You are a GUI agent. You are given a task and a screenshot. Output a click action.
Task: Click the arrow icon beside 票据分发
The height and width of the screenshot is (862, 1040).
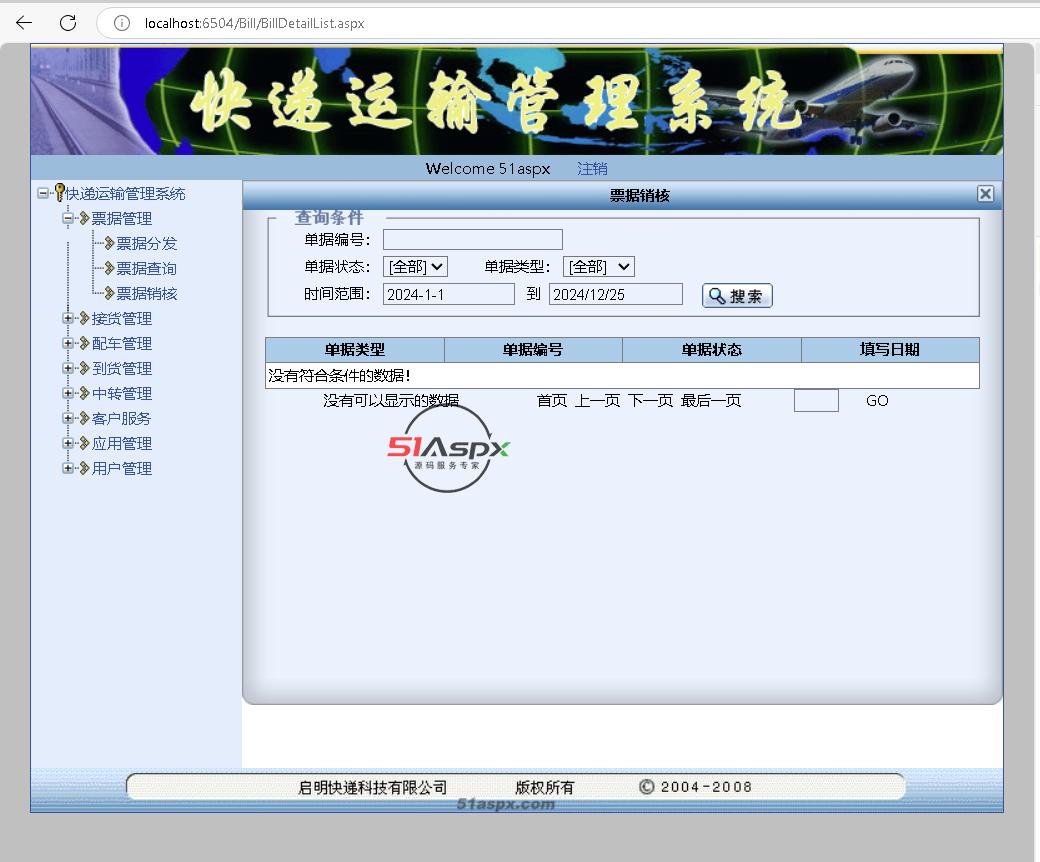coord(109,243)
